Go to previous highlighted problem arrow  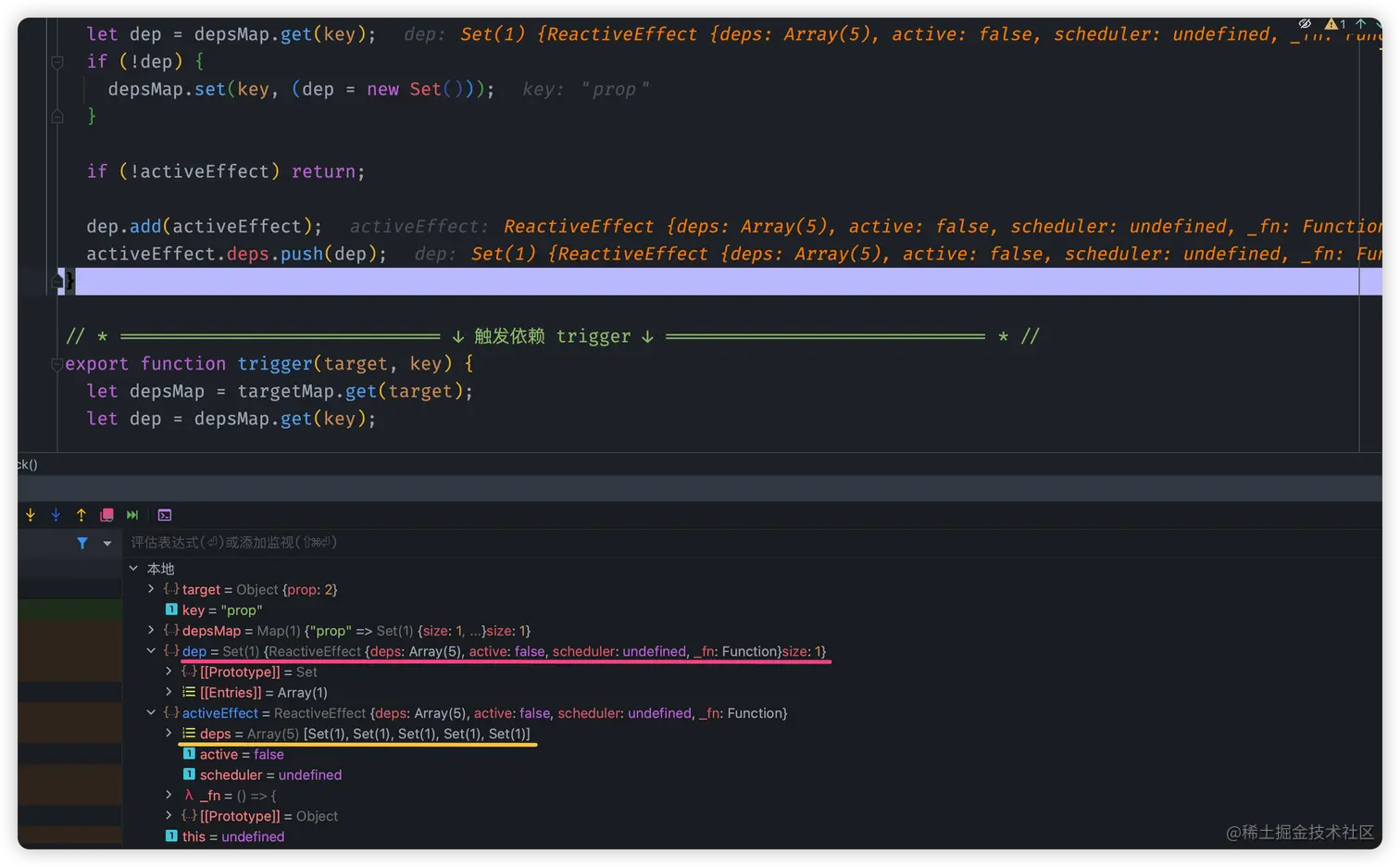(x=1361, y=24)
